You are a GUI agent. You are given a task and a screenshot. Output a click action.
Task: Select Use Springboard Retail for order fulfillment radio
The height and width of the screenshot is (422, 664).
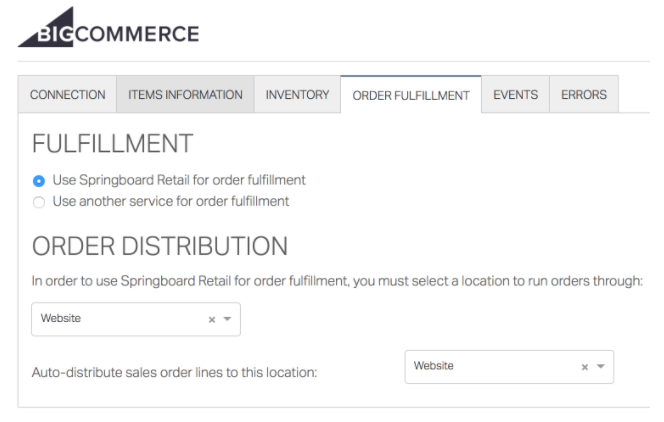(x=39, y=181)
